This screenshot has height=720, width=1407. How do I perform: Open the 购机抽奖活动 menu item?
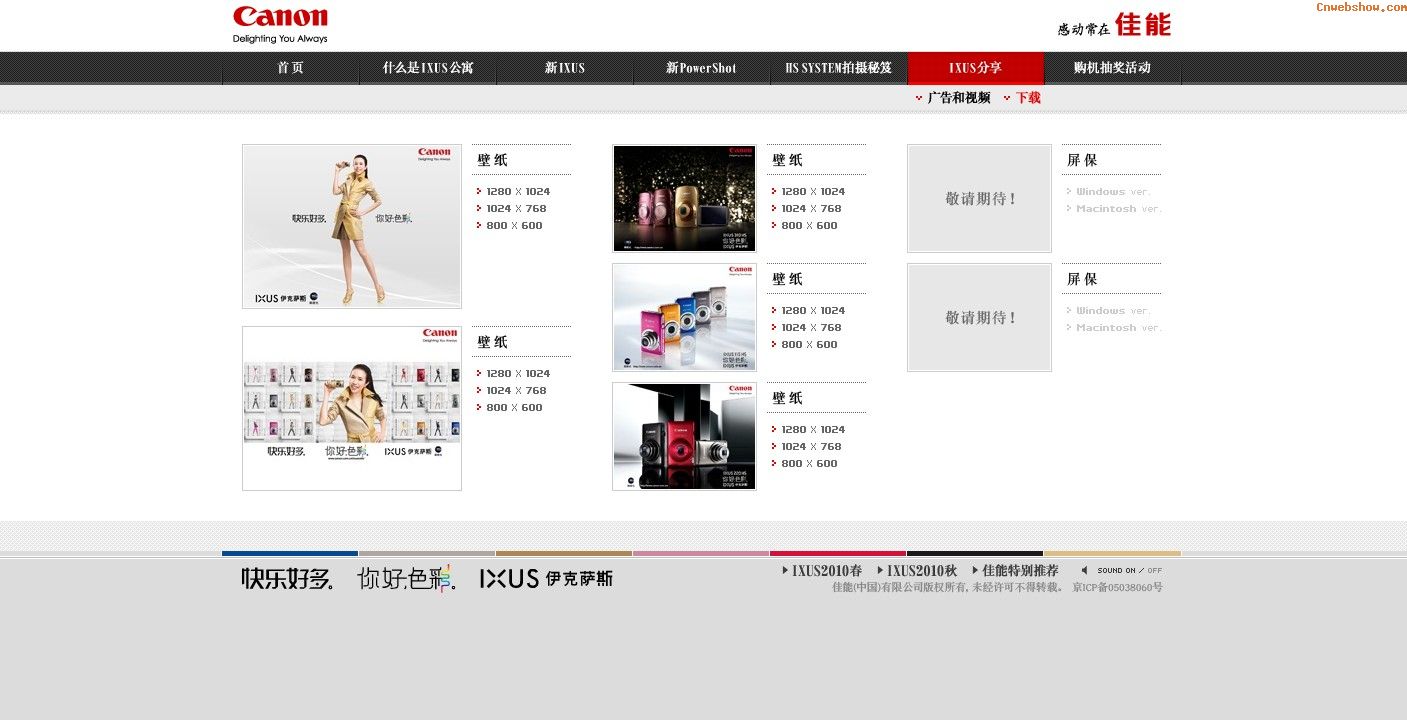[1112, 68]
